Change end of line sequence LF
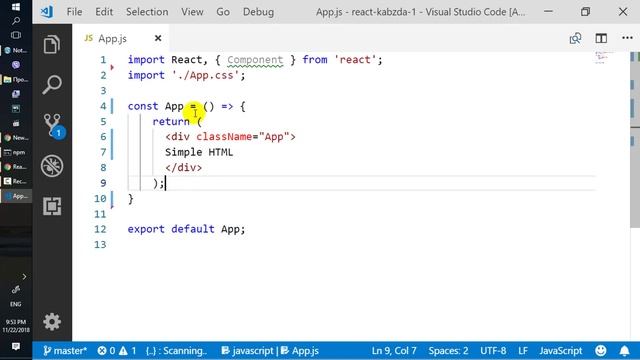640x360 pixels. click(x=523, y=351)
